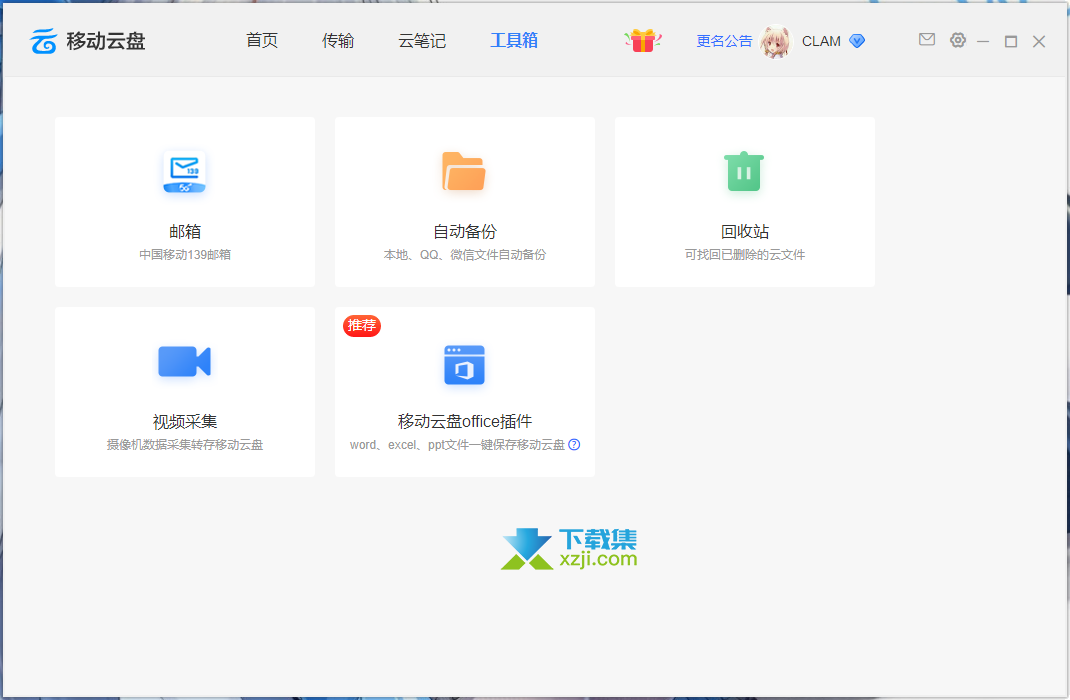Click the 移动云盘 app name text
The width and height of the screenshot is (1070, 700).
click(x=106, y=41)
